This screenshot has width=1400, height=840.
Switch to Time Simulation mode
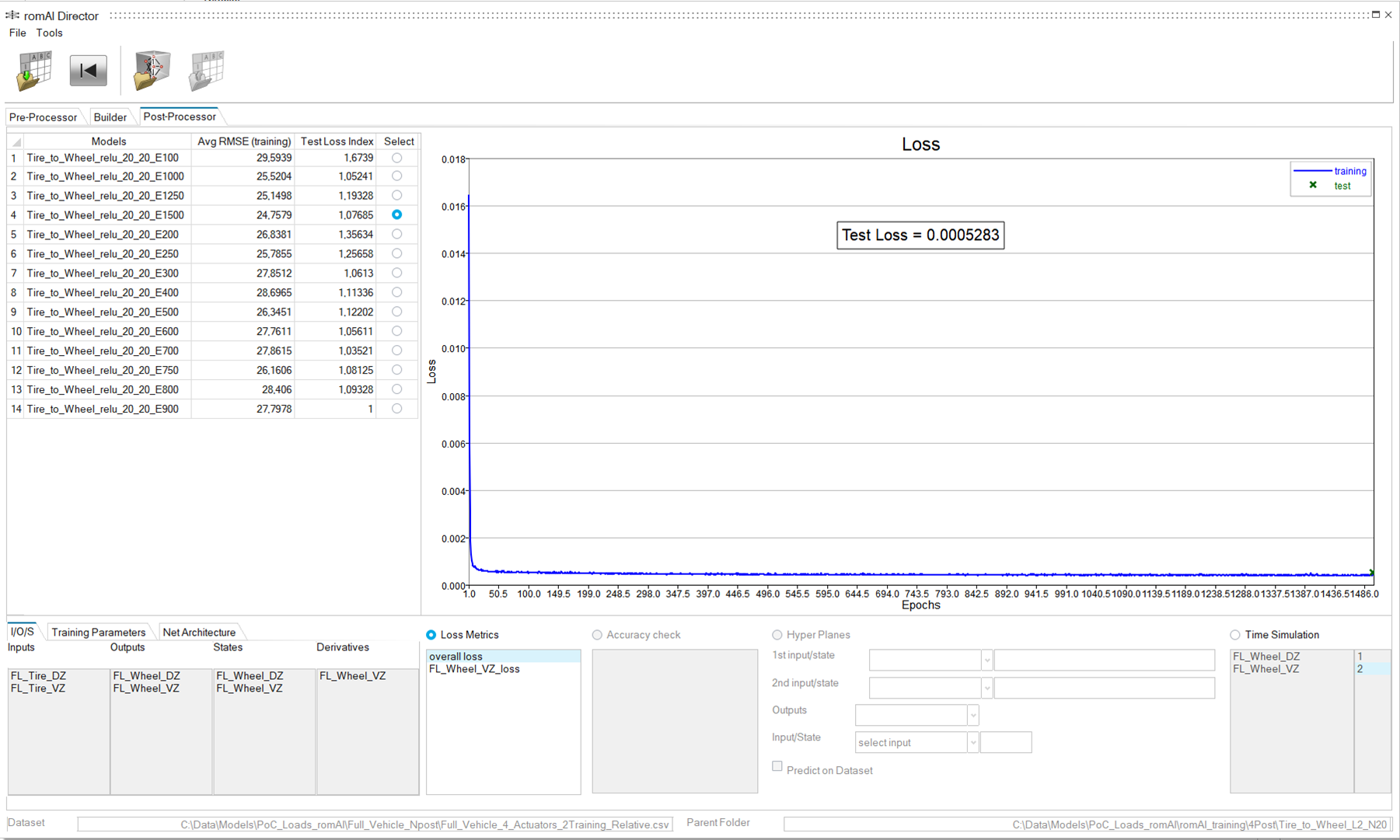click(1234, 635)
